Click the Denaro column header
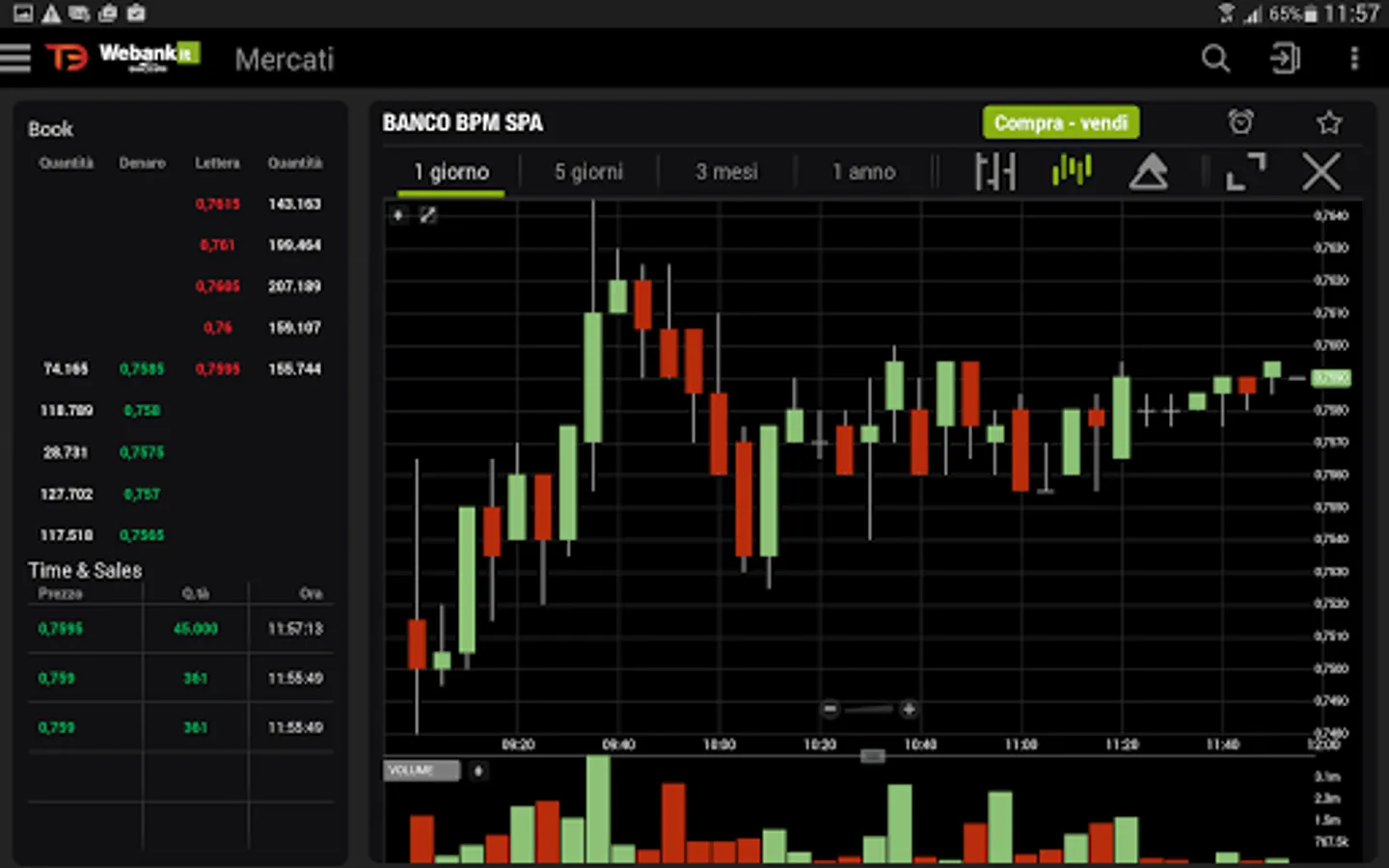1389x868 pixels. coord(142,163)
